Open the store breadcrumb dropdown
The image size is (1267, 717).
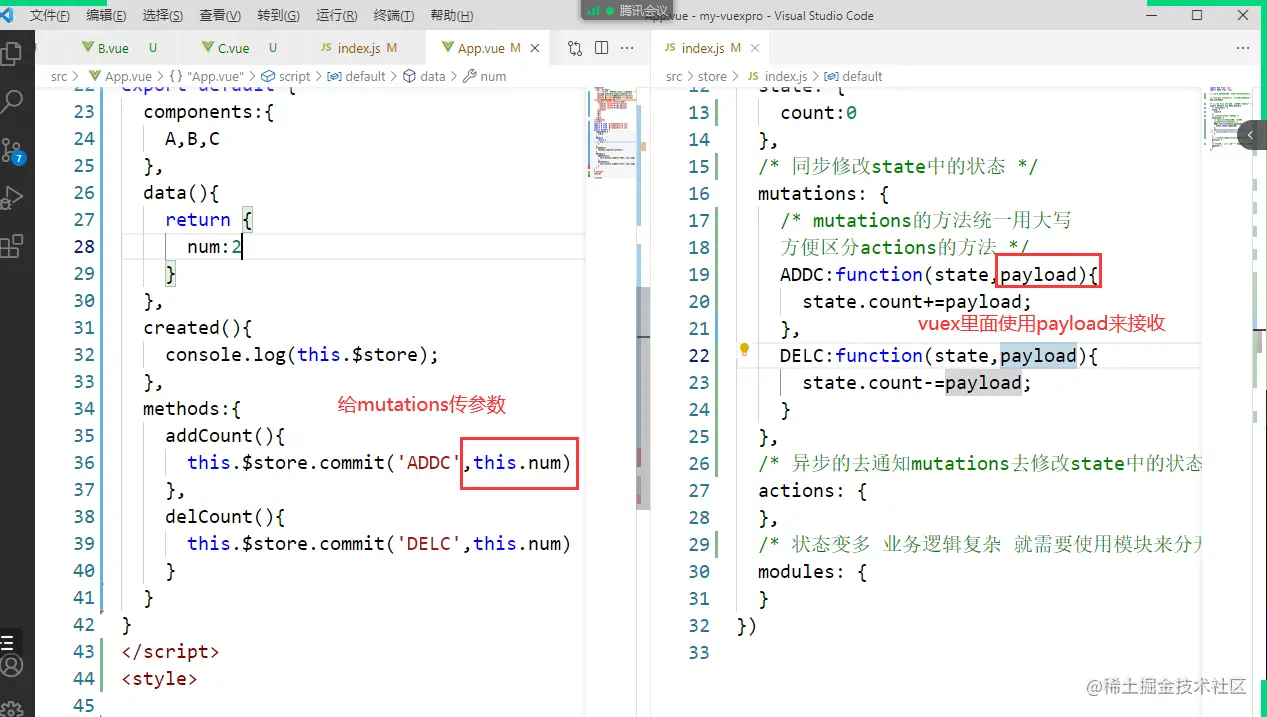[711, 76]
